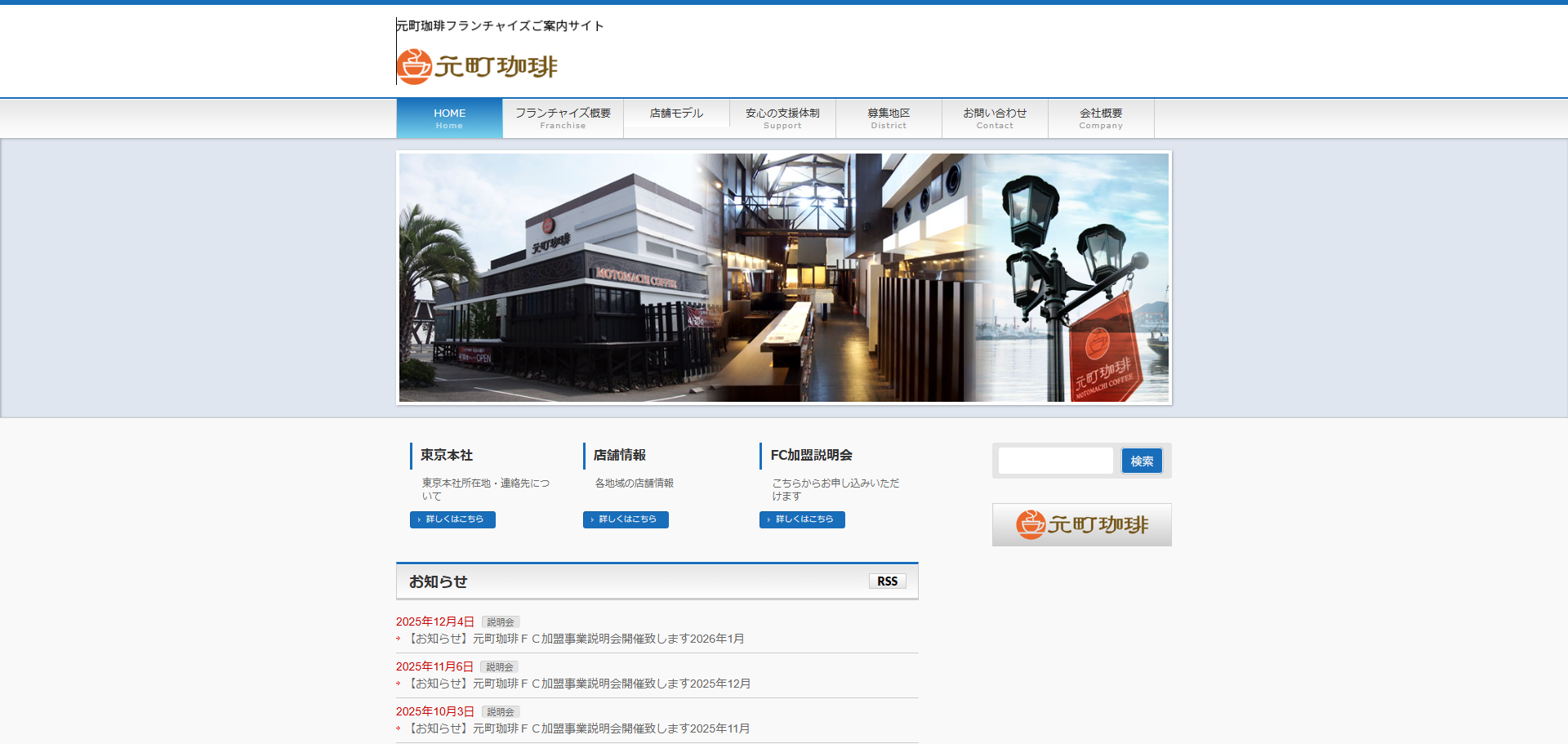Click the hero banner storefront image
1568x744 pixels.
[x=783, y=278]
